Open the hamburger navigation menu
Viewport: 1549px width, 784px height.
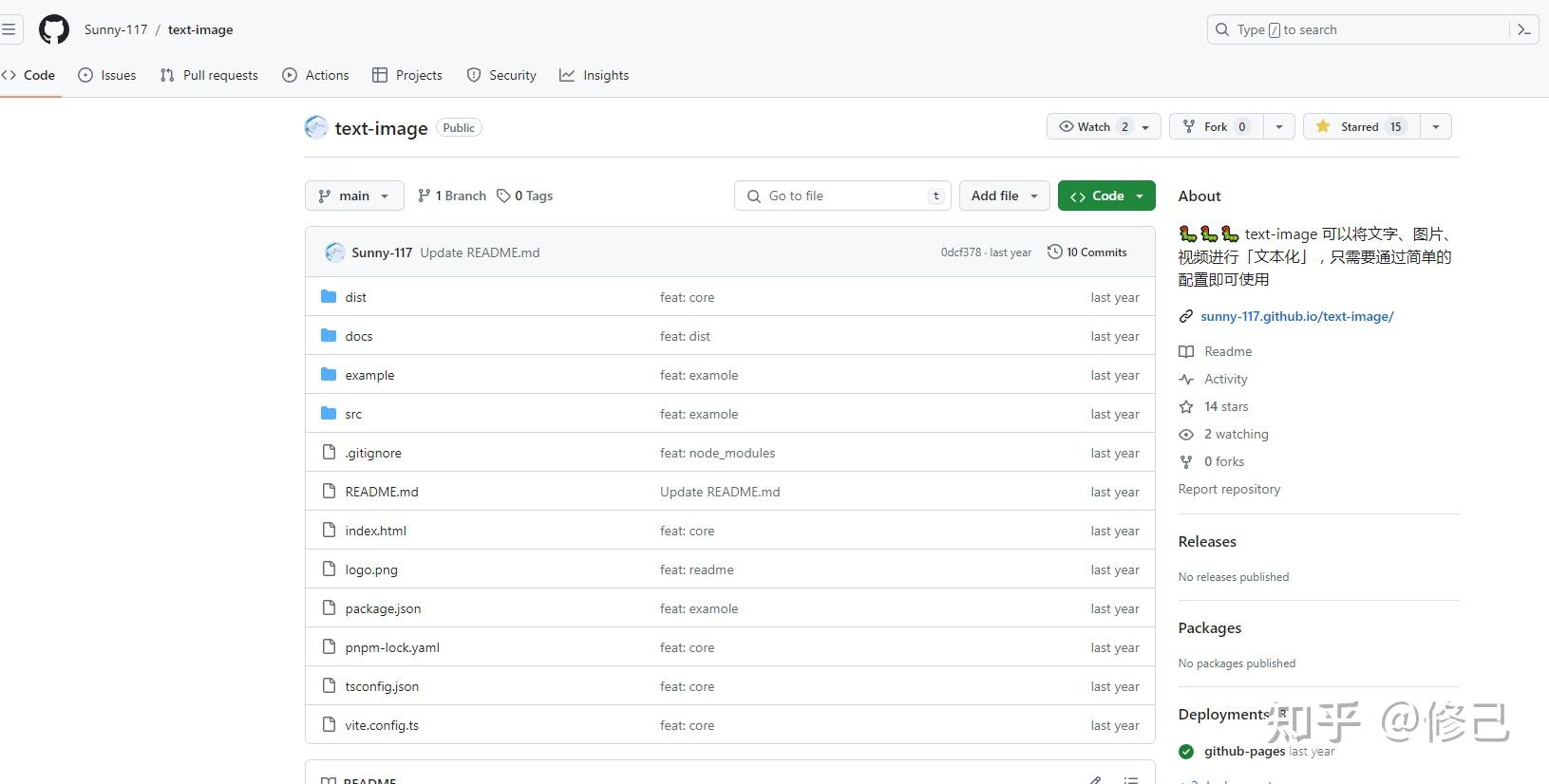[x=9, y=29]
